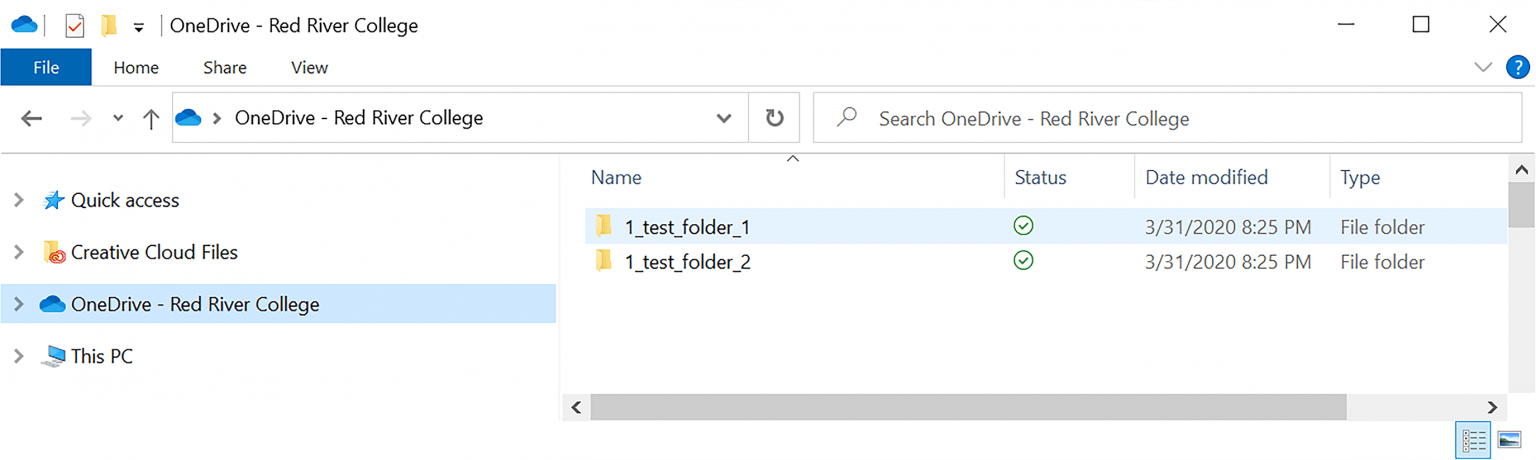Image resolution: width=1536 pixels, height=460 pixels.
Task: Expand the Quick access tree node
Action: point(18,200)
